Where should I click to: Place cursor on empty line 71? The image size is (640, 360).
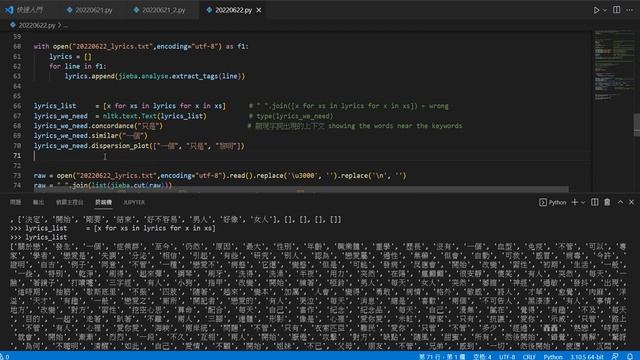[312, 156]
